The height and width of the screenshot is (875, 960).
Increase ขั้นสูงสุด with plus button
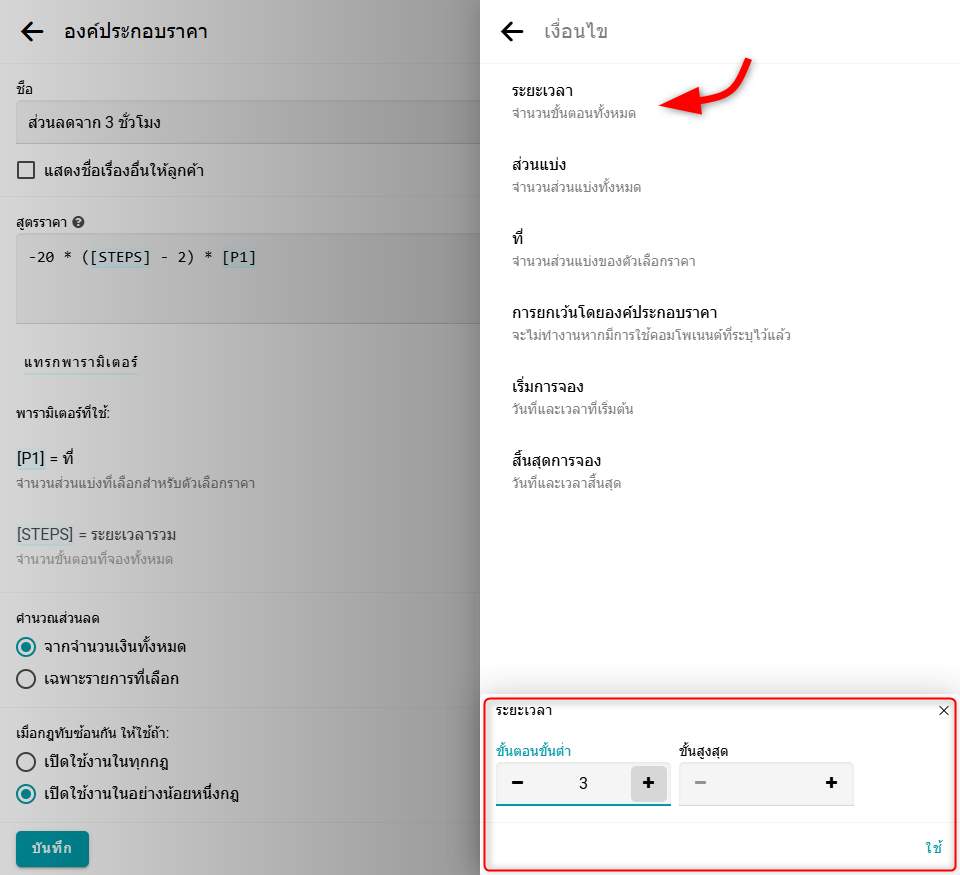tap(831, 783)
